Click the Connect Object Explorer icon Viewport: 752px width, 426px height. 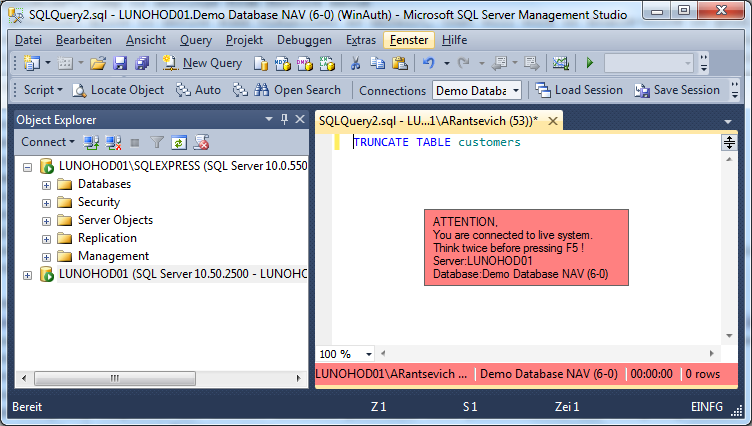[x=91, y=142]
